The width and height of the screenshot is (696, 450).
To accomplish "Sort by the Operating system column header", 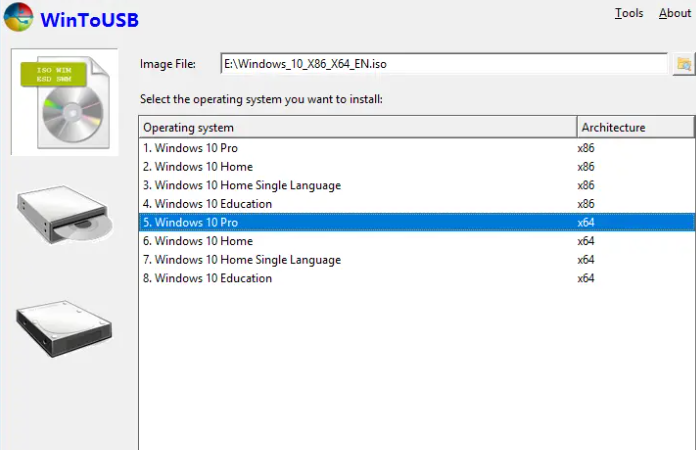I will 358,127.
